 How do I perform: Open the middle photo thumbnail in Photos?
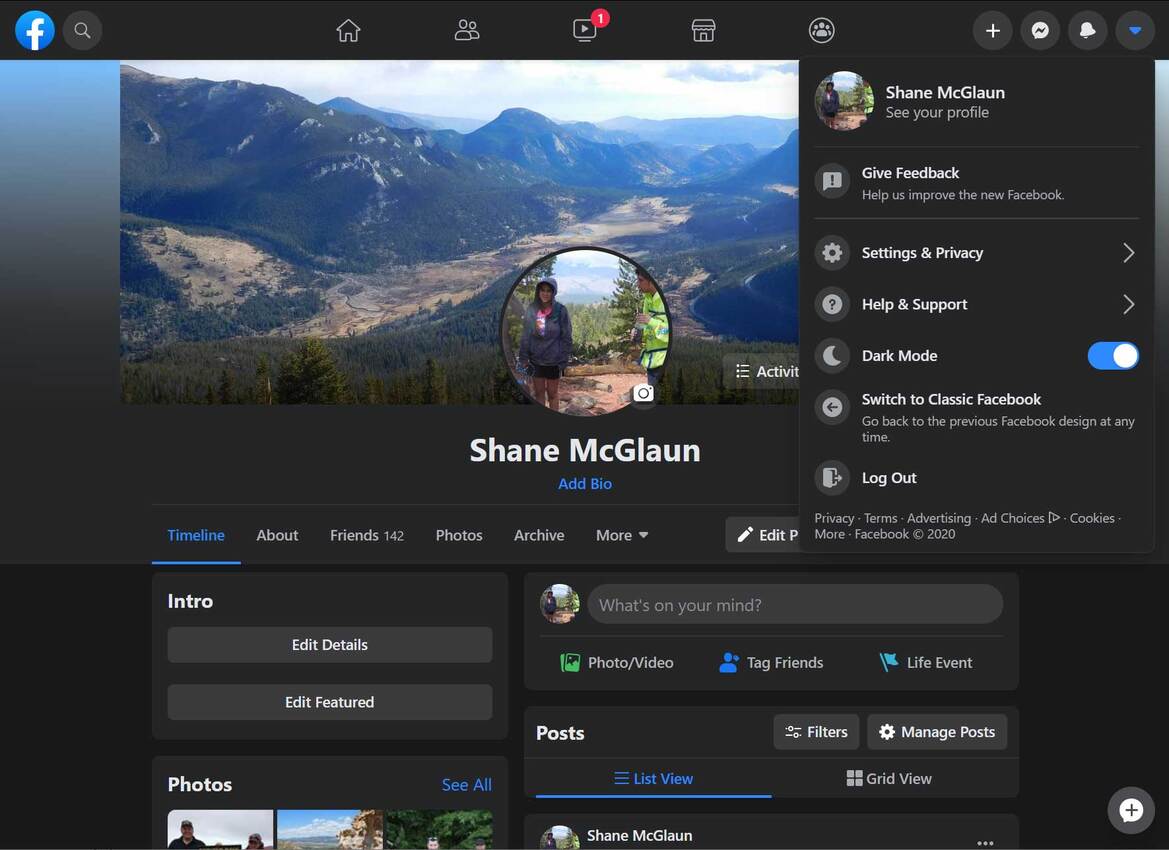click(x=330, y=829)
